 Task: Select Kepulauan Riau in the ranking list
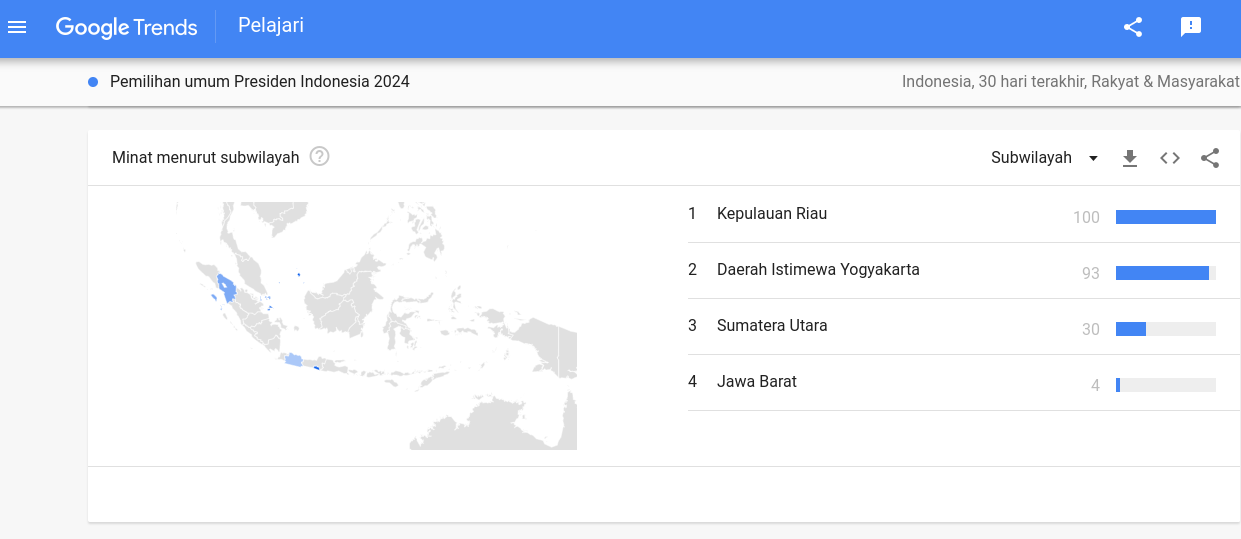pyautogui.click(x=952, y=214)
